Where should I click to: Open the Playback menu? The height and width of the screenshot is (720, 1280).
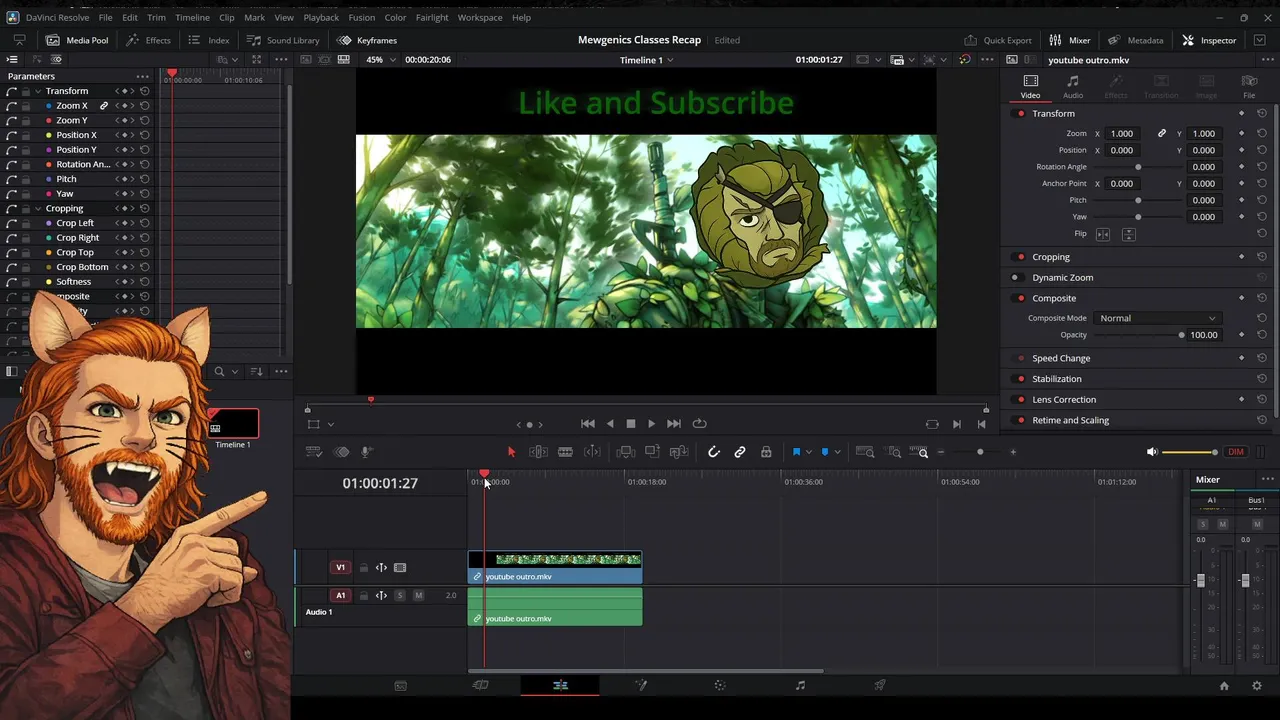click(321, 17)
